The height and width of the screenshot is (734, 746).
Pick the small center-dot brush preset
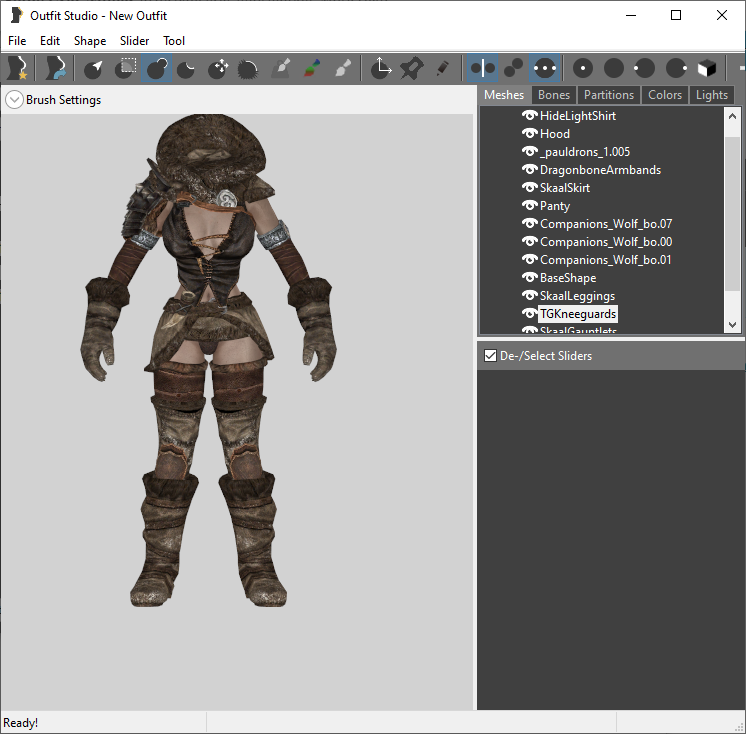click(583, 69)
